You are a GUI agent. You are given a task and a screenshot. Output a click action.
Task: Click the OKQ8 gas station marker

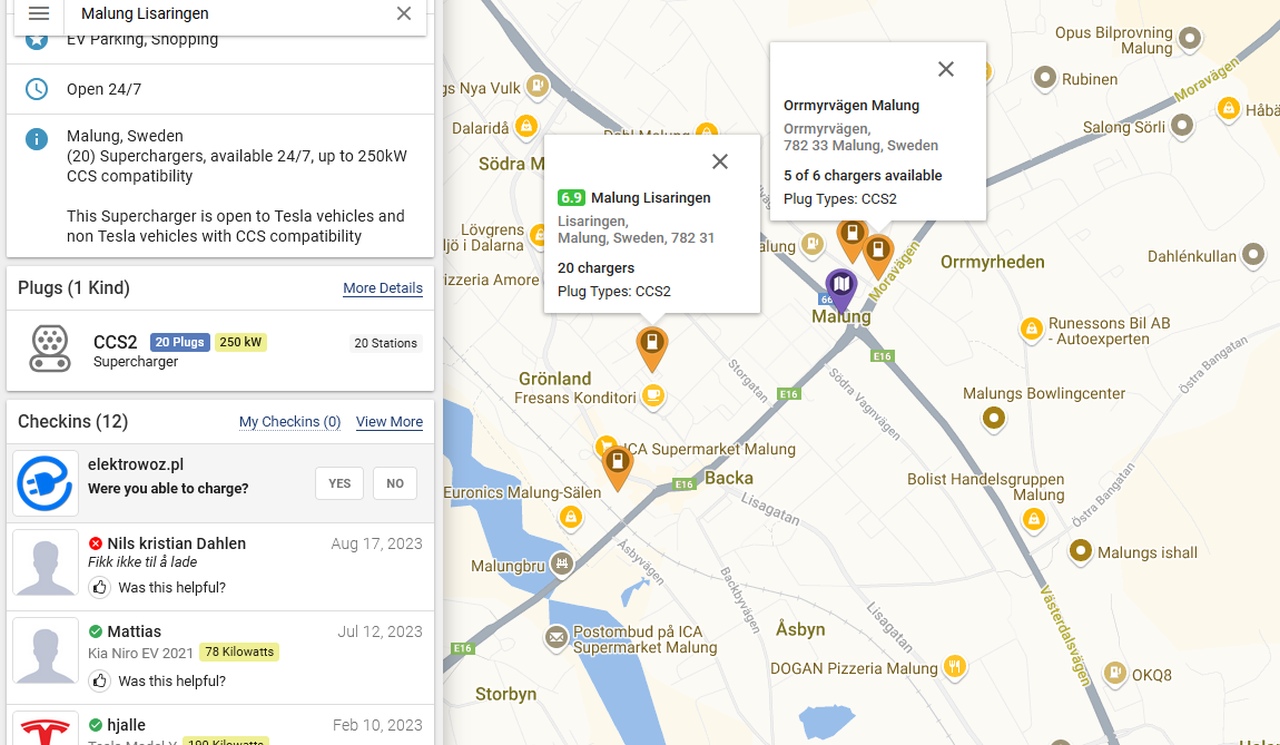tap(1115, 674)
